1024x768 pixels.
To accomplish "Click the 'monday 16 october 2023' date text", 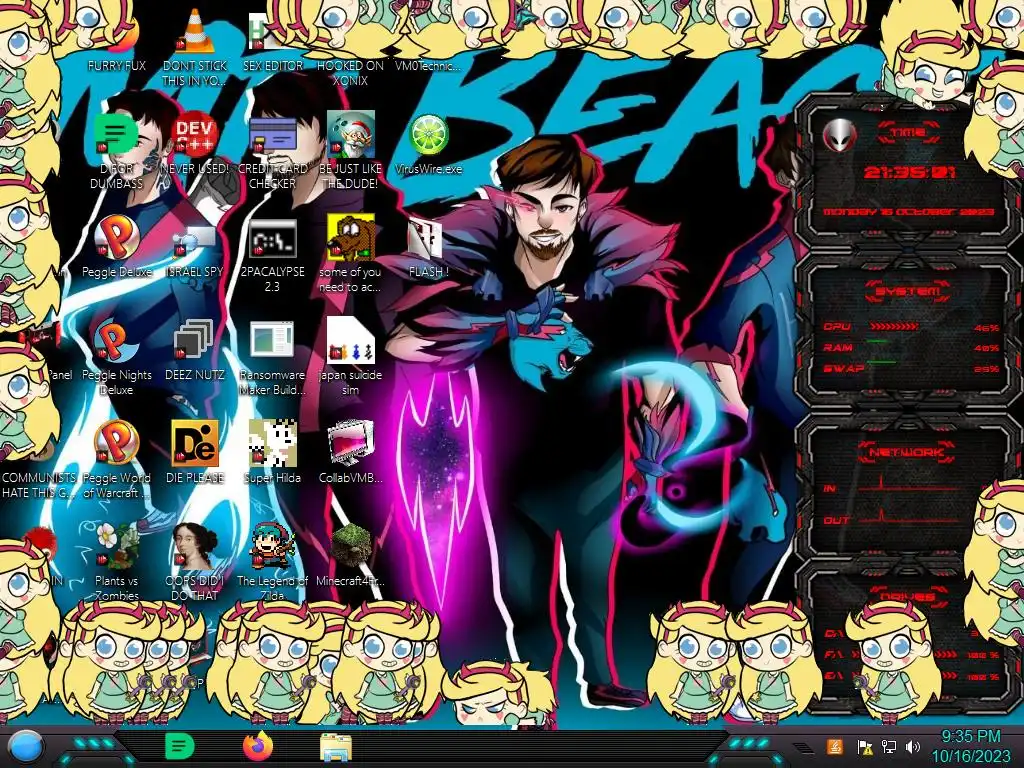I will coord(908,212).
